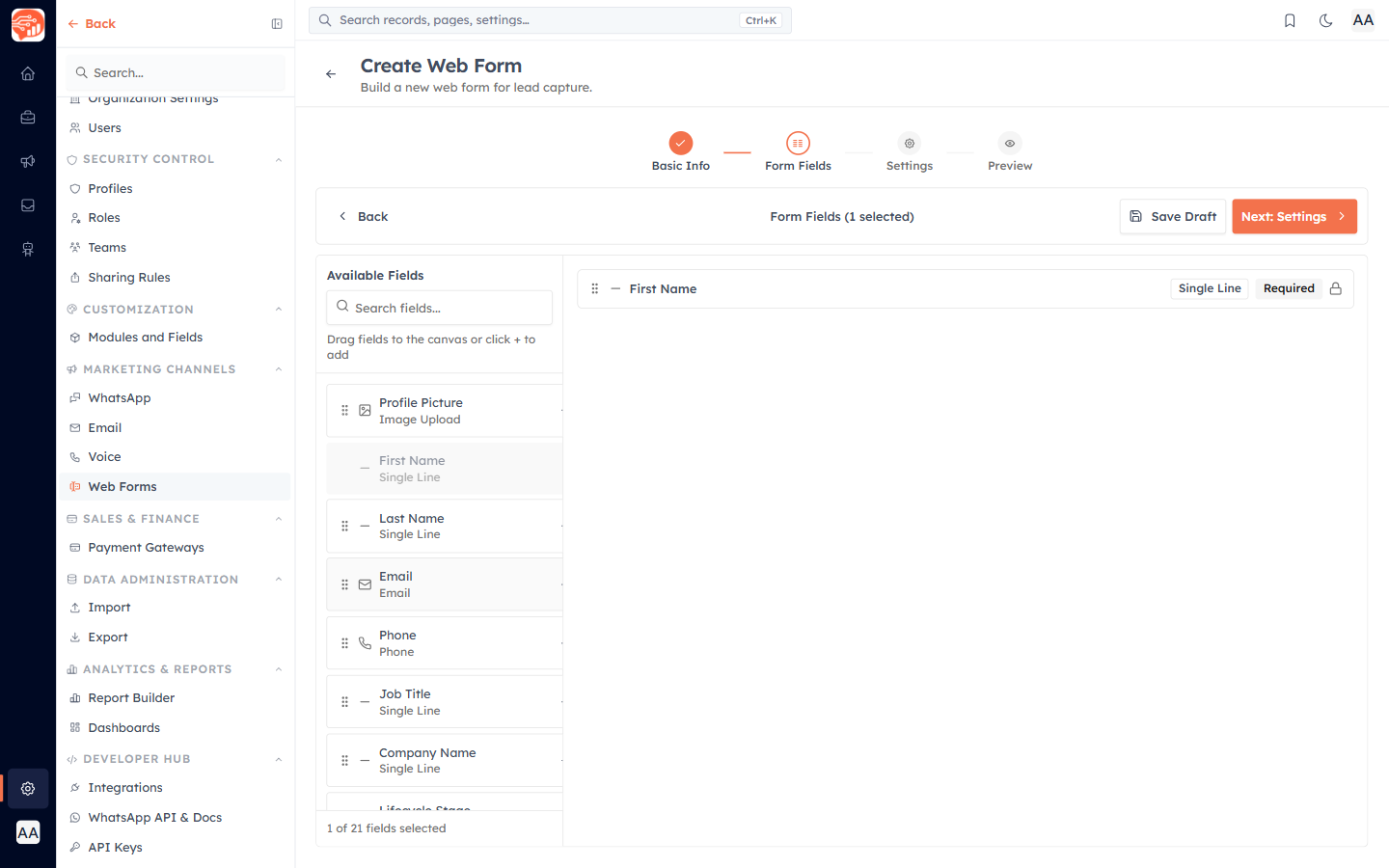Image resolution: width=1389 pixels, height=868 pixels.
Task: Click the AA avatar at rail bottom
Action: [28, 832]
